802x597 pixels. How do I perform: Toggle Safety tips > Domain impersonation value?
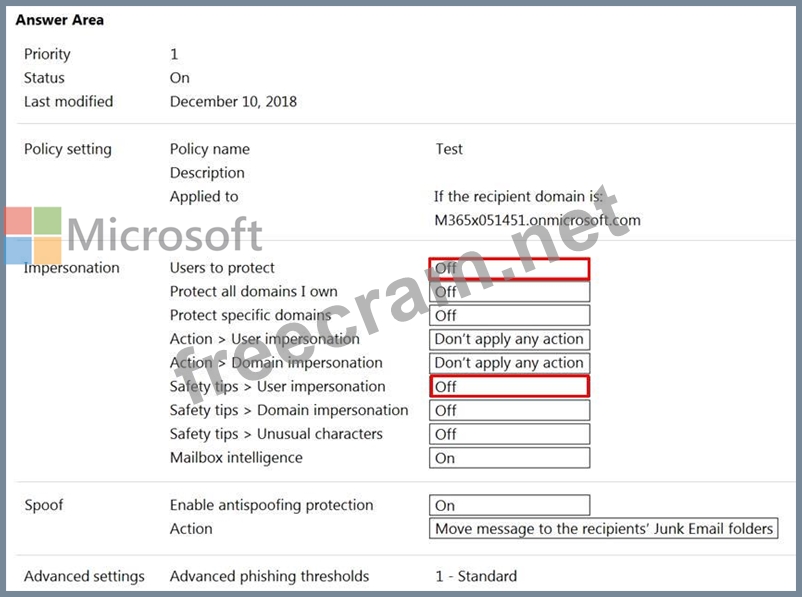tap(509, 410)
